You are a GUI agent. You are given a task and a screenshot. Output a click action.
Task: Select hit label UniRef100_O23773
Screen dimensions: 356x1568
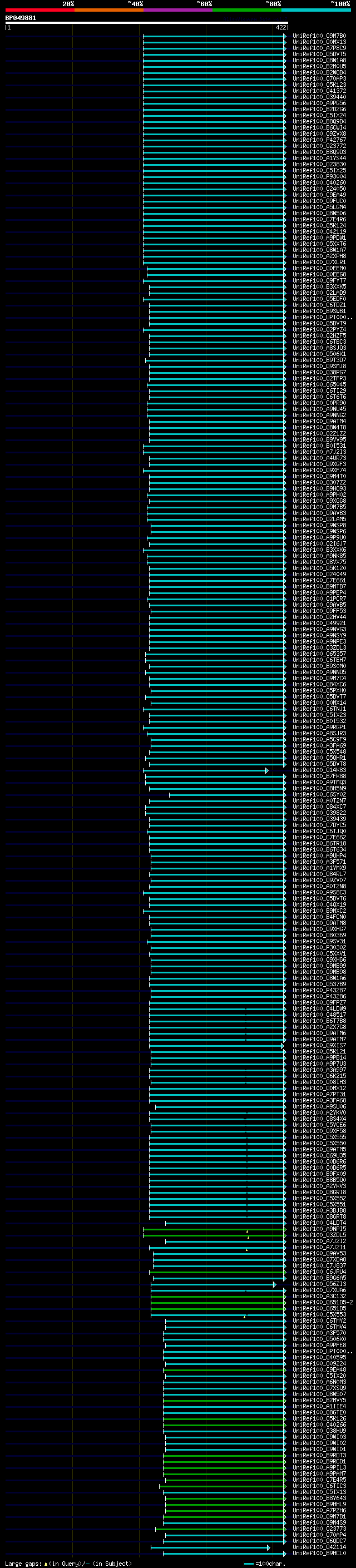[319, 1530]
